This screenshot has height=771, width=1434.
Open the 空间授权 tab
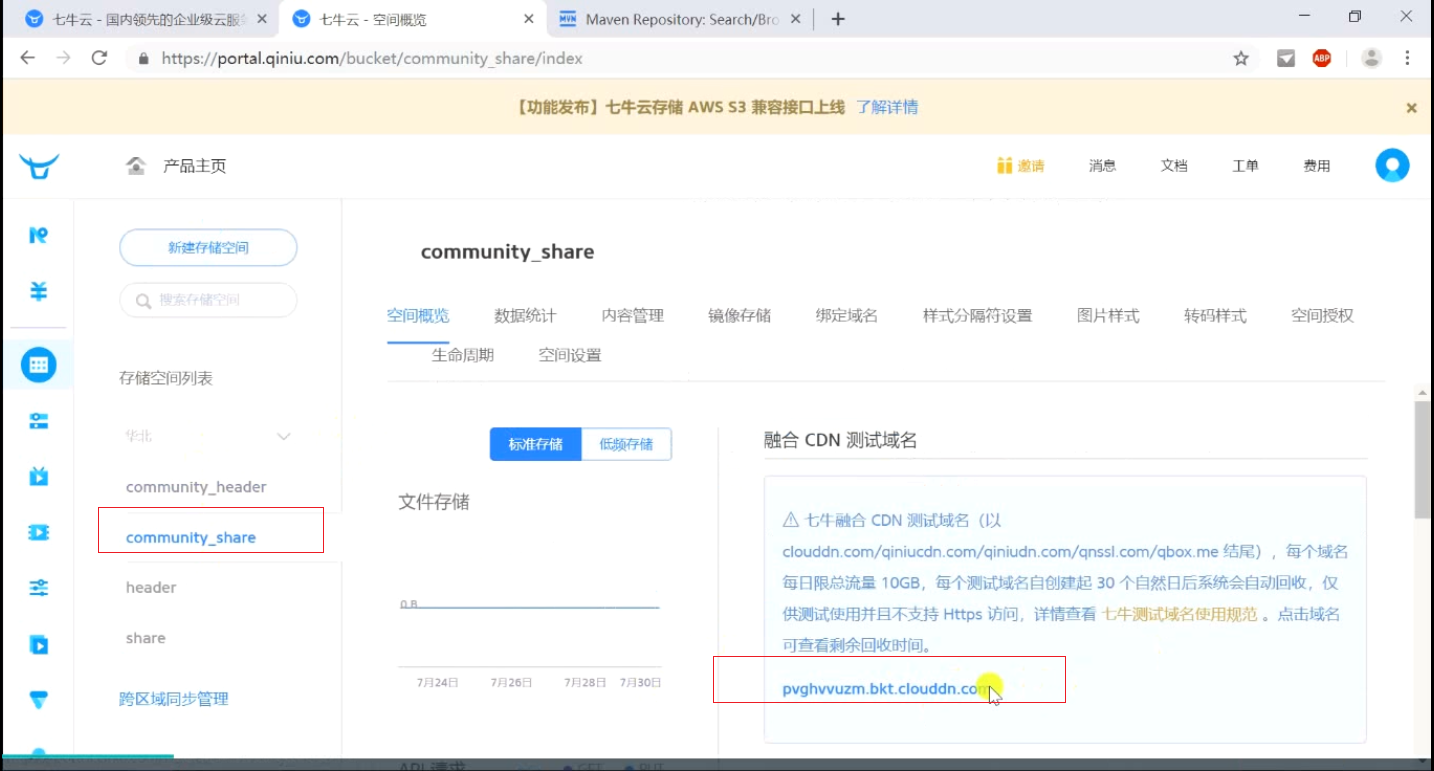tap(1322, 316)
